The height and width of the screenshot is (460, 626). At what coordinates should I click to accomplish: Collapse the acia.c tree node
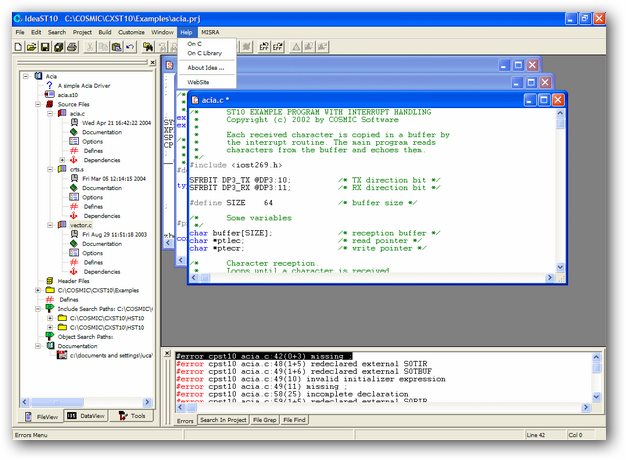pyautogui.click(x=50, y=113)
